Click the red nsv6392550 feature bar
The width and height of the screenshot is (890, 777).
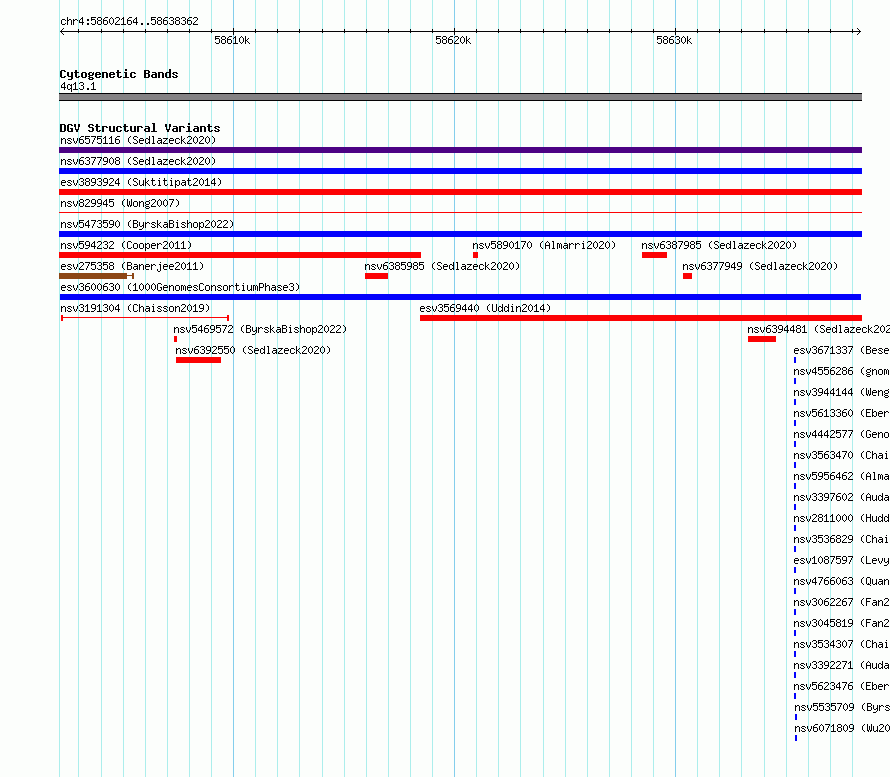pyautogui.click(x=198, y=360)
